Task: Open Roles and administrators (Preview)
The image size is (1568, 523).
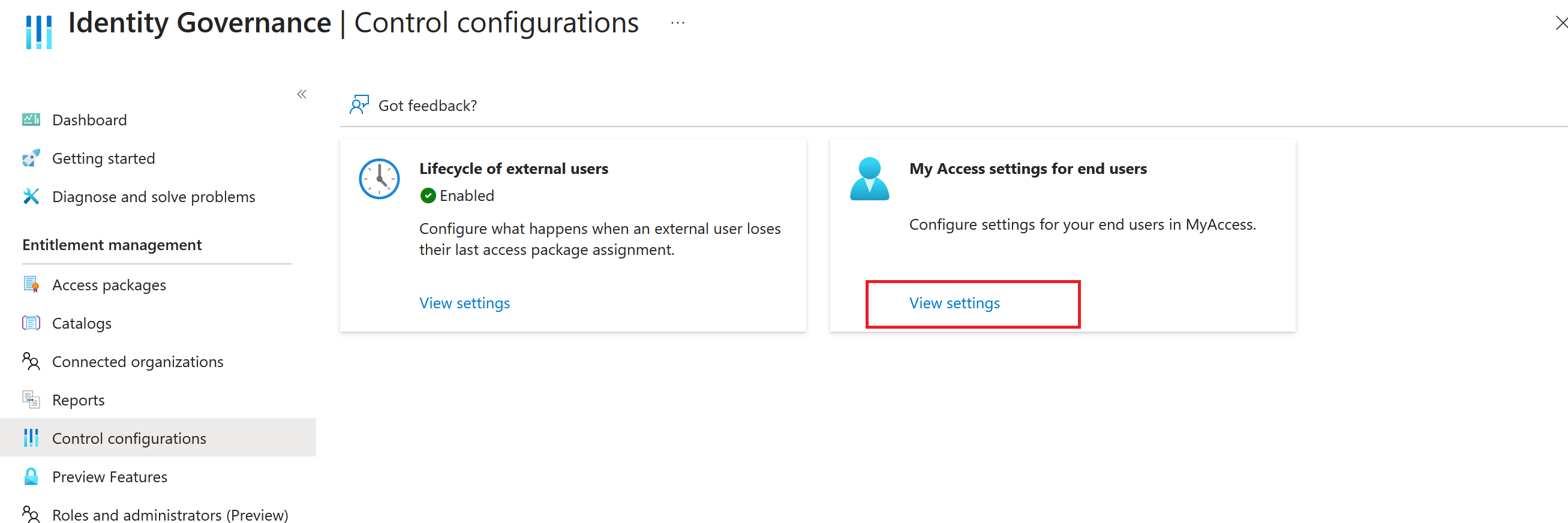Action: (x=170, y=515)
